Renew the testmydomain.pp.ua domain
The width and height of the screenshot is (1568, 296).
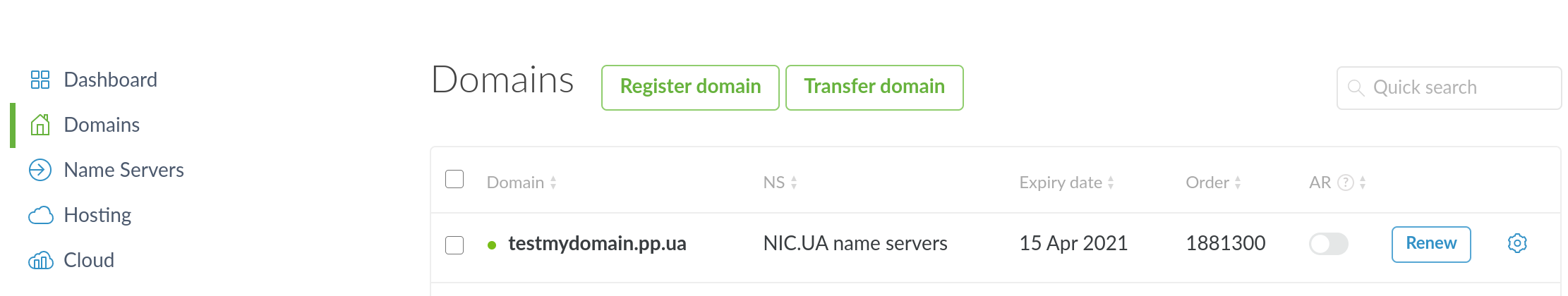tap(1430, 244)
